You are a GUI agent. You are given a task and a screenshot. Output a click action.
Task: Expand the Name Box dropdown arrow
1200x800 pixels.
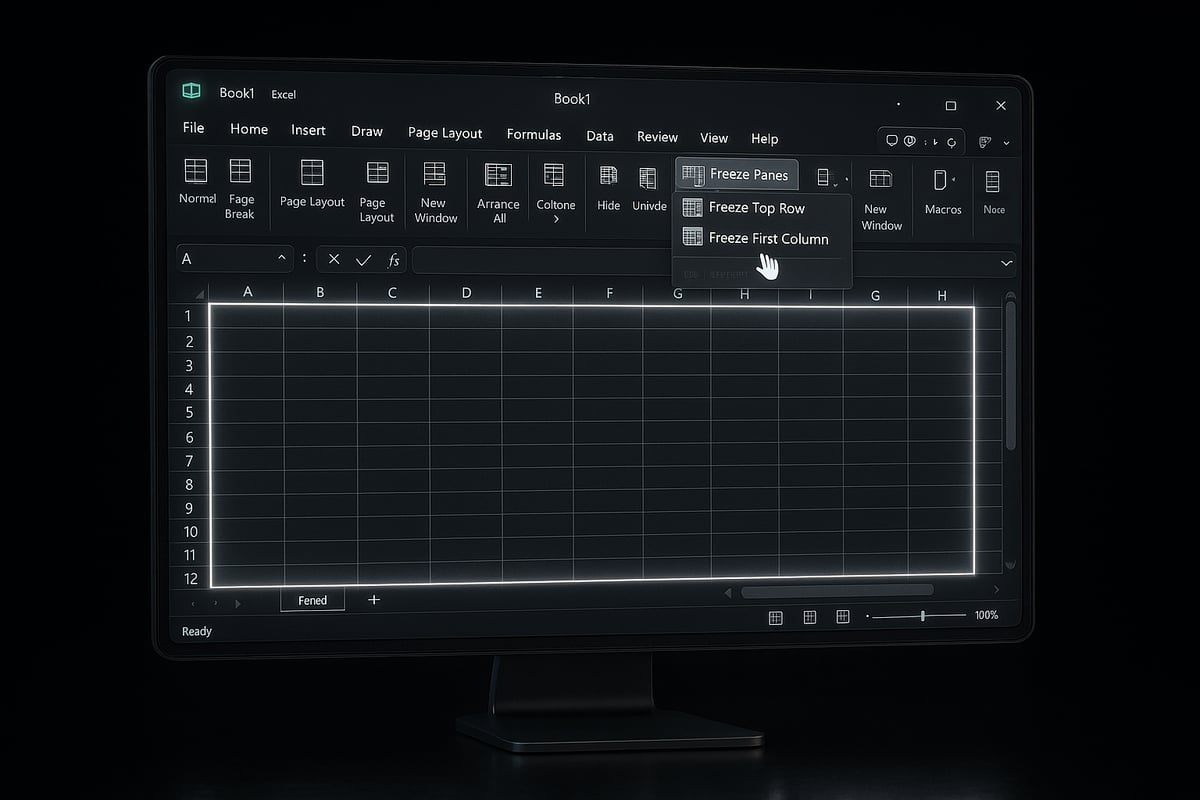[x=281, y=259]
